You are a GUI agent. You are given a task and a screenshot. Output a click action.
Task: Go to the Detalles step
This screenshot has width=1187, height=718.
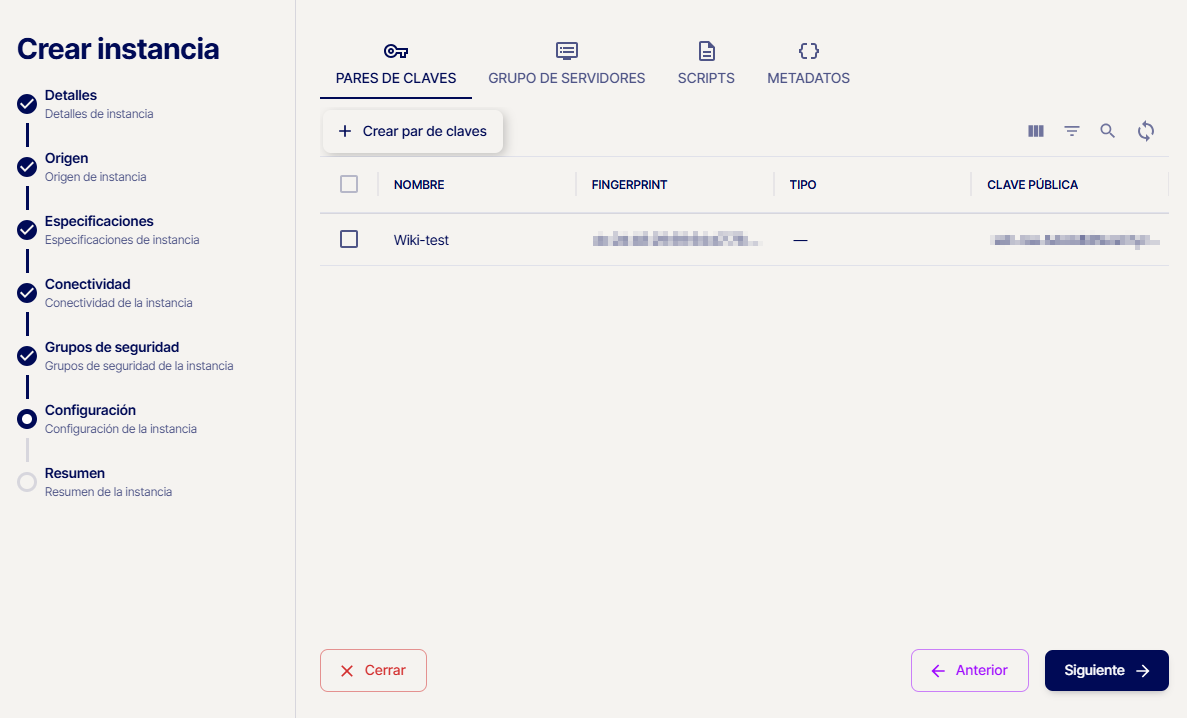(71, 96)
